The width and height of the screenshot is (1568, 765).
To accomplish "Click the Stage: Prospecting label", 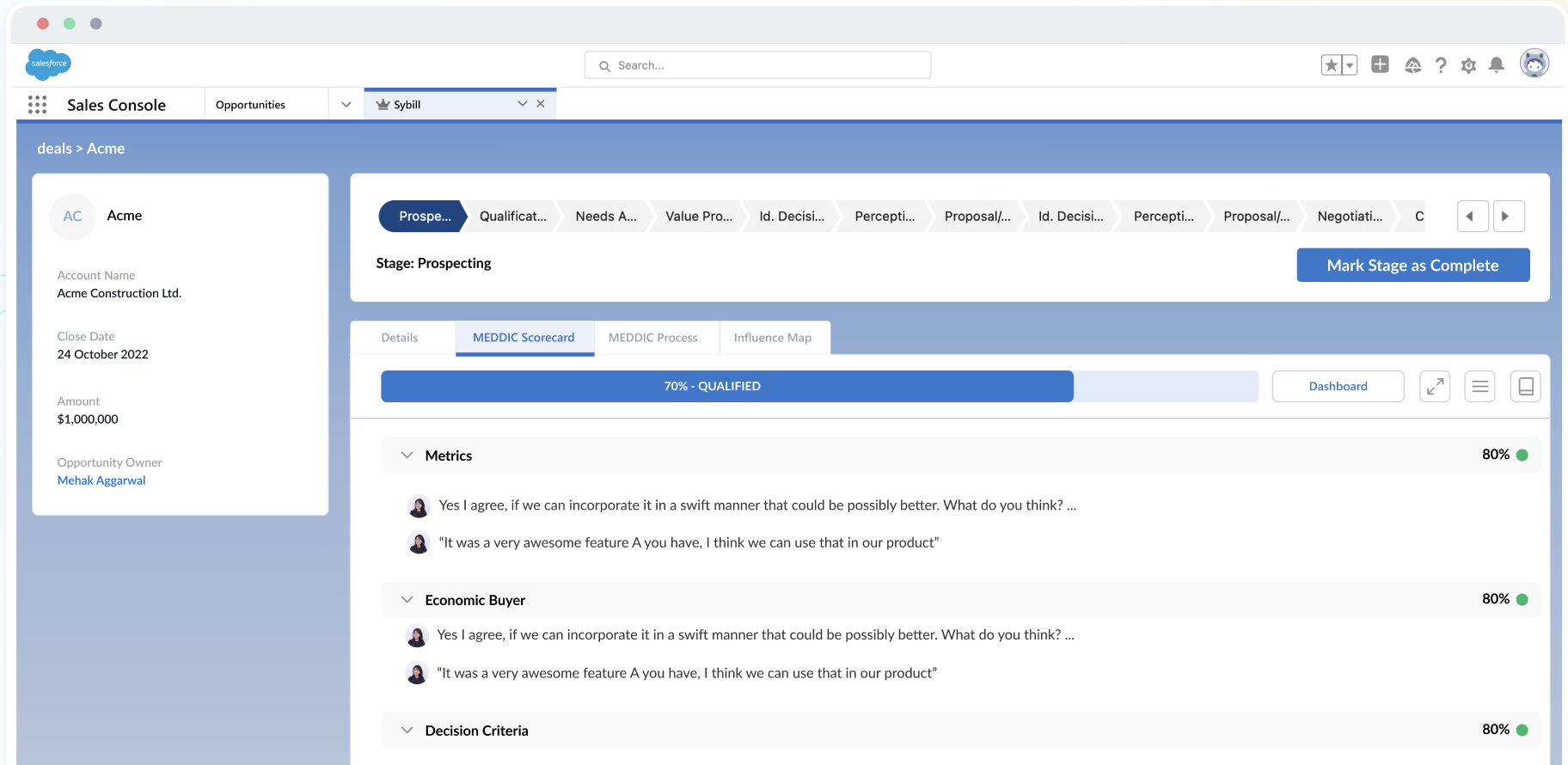I will [433, 263].
